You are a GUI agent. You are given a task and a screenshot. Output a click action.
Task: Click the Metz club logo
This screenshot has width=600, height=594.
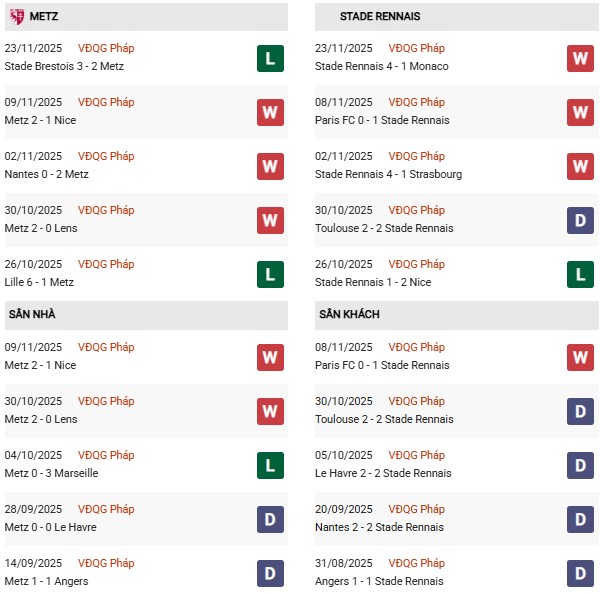pyautogui.click(x=16, y=16)
